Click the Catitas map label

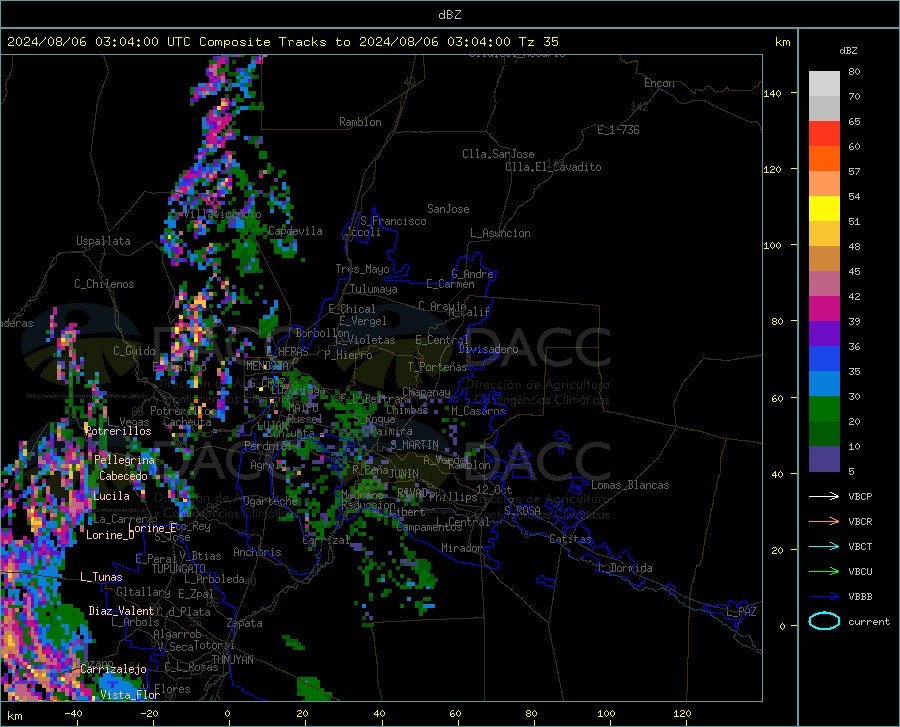tap(570, 539)
